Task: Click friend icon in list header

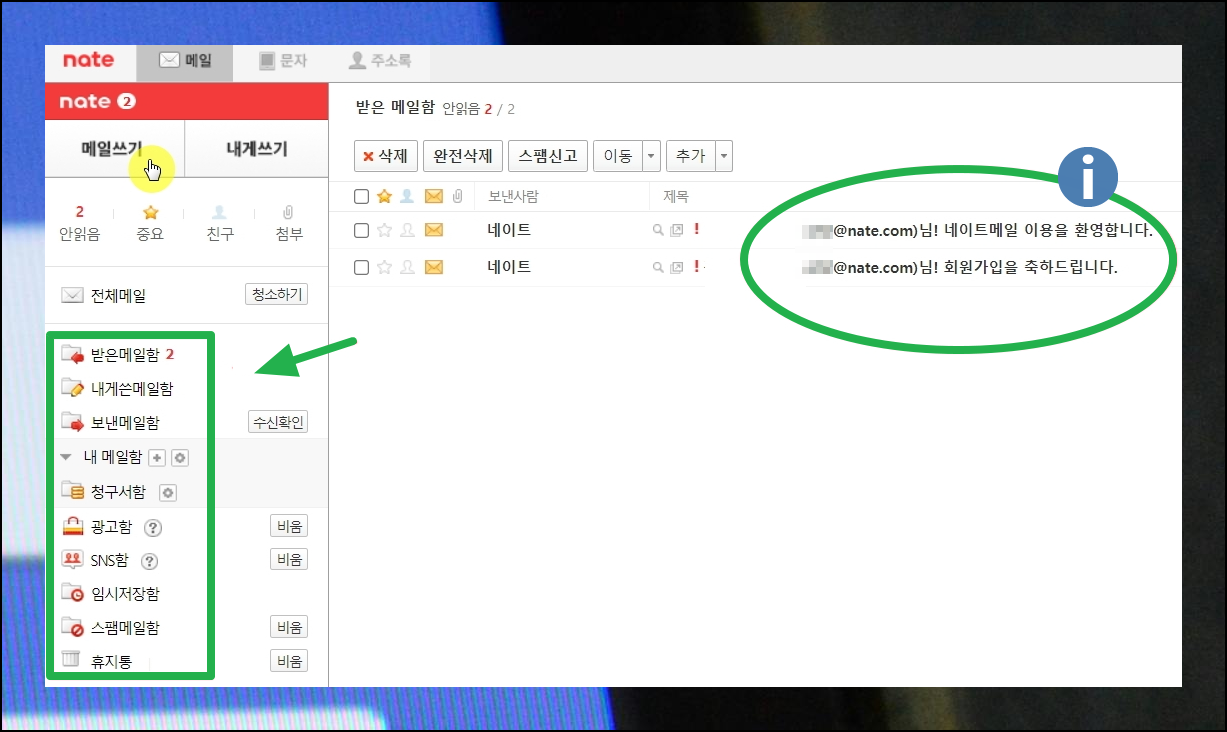Action: [x=408, y=196]
